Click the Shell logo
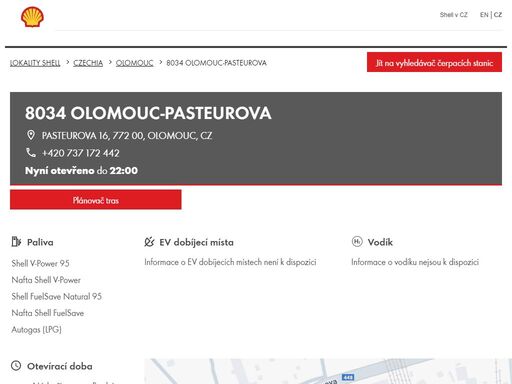 (x=32, y=17)
